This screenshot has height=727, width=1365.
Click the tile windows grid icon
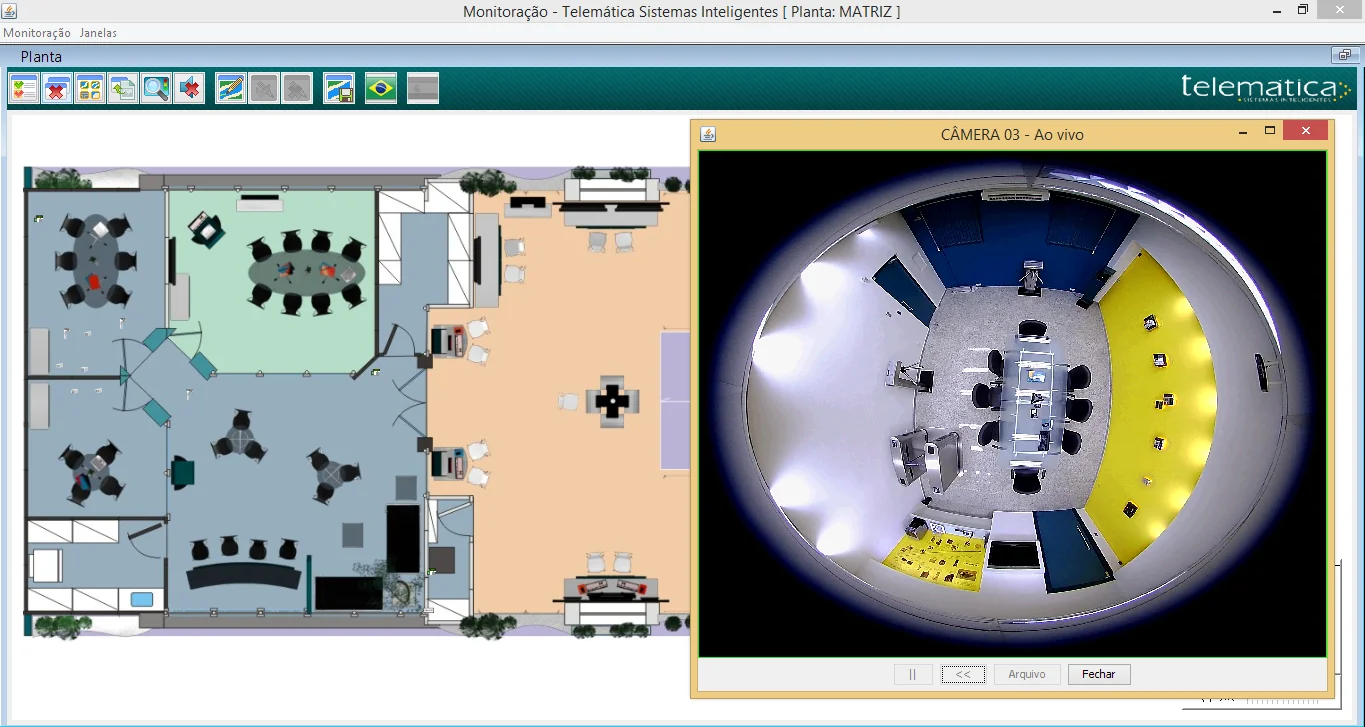[x=90, y=89]
